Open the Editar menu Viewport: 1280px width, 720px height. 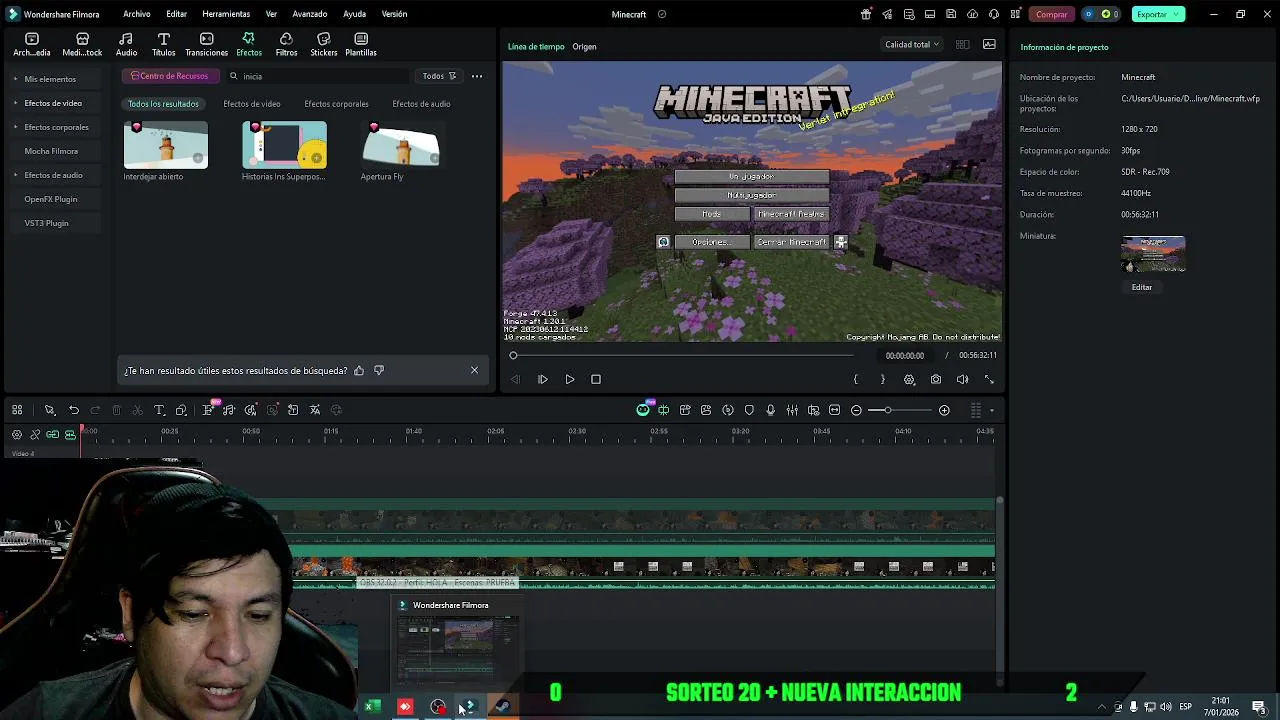click(177, 14)
